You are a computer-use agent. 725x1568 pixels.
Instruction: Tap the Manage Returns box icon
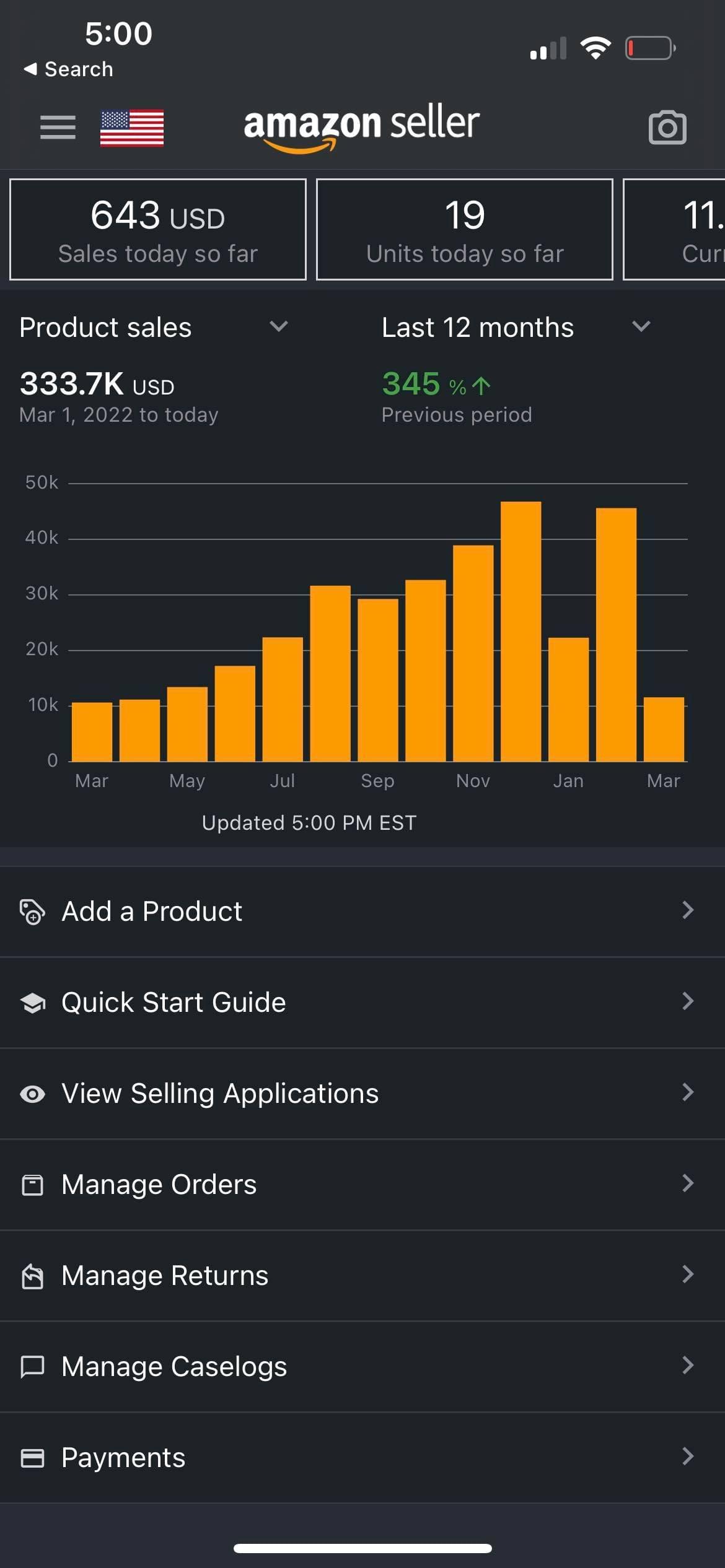pyautogui.click(x=32, y=1276)
